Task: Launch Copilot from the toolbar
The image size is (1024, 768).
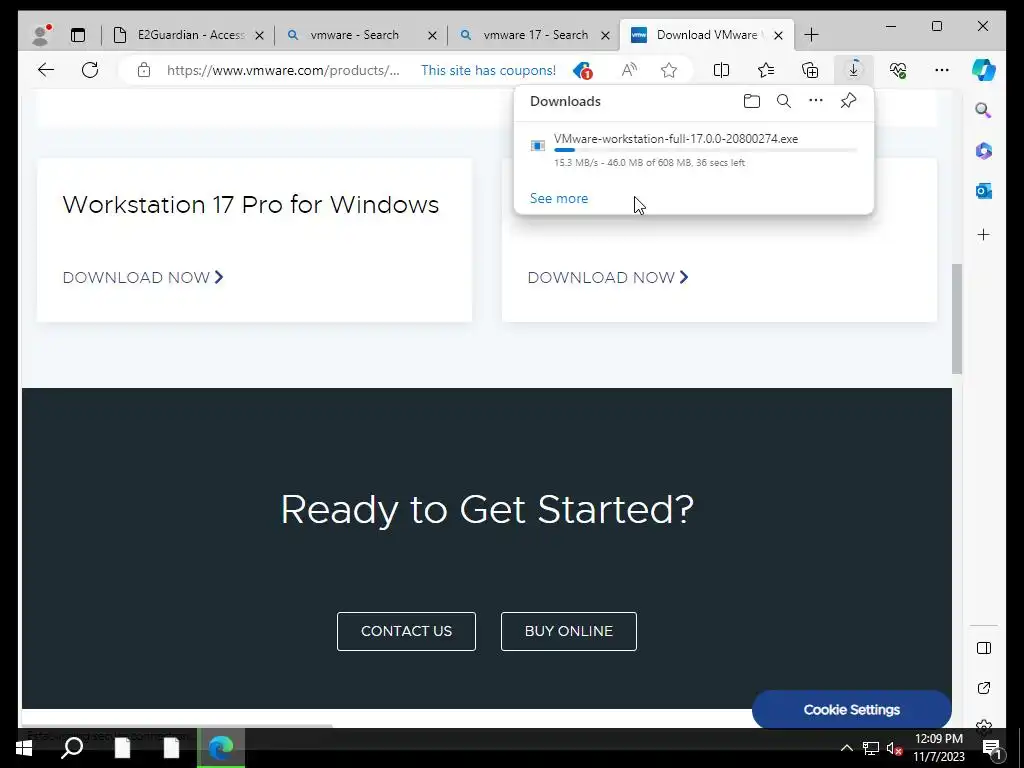Action: [x=984, y=70]
